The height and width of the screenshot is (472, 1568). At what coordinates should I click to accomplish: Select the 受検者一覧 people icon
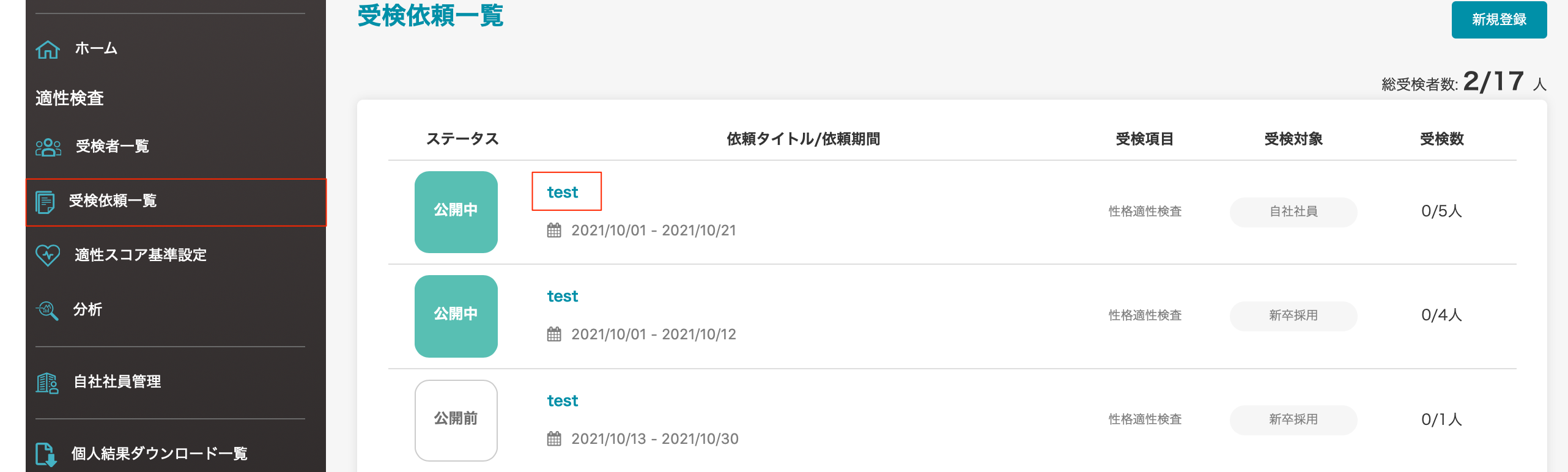click(48, 147)
